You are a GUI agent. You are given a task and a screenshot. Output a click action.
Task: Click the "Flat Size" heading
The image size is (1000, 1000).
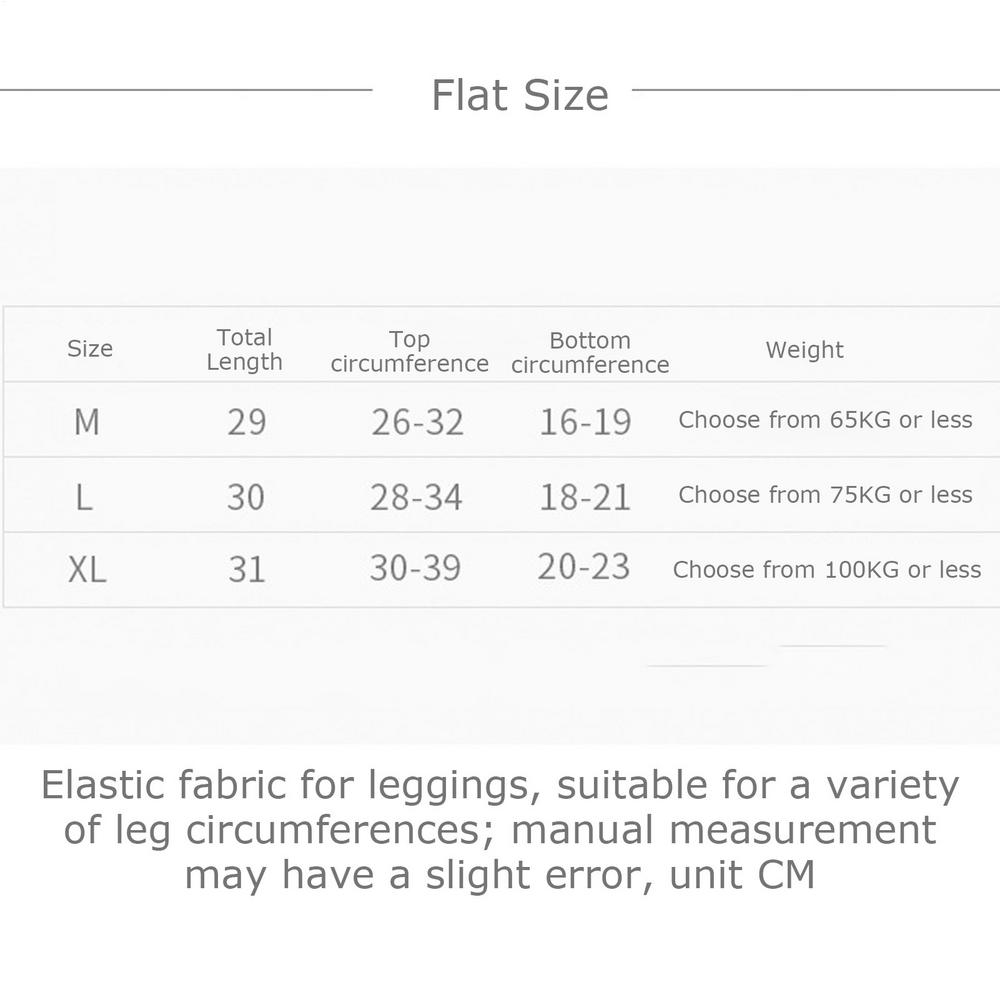[519, 96]
